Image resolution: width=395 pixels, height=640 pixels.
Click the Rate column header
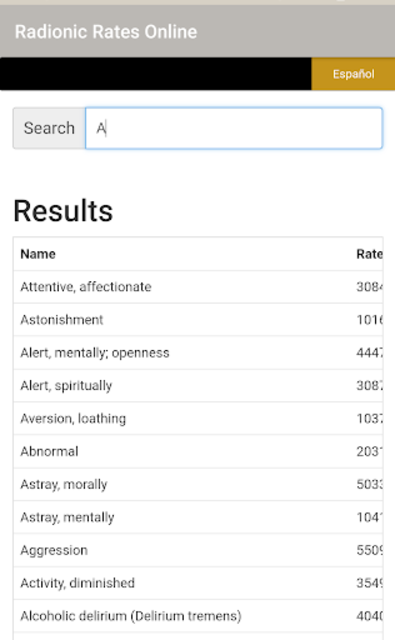click(369, 254)
